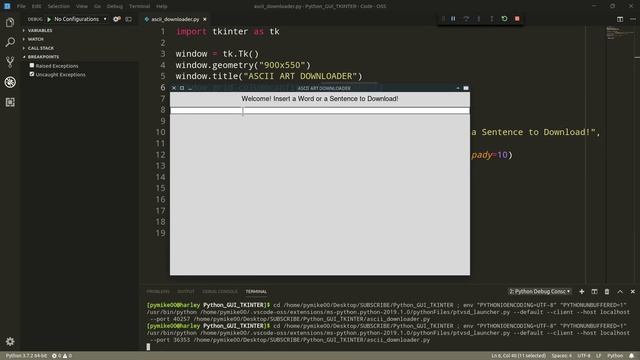Close the terminal panel
Screen dimensions: 640x360
point(633,291)
